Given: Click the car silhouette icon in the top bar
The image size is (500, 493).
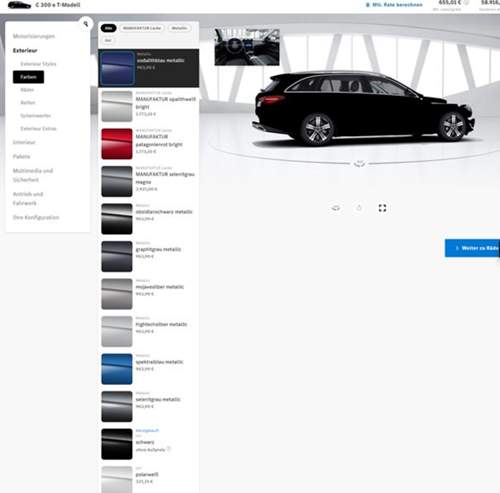Looking at the screenshot, I should click(x=19, y=5).
